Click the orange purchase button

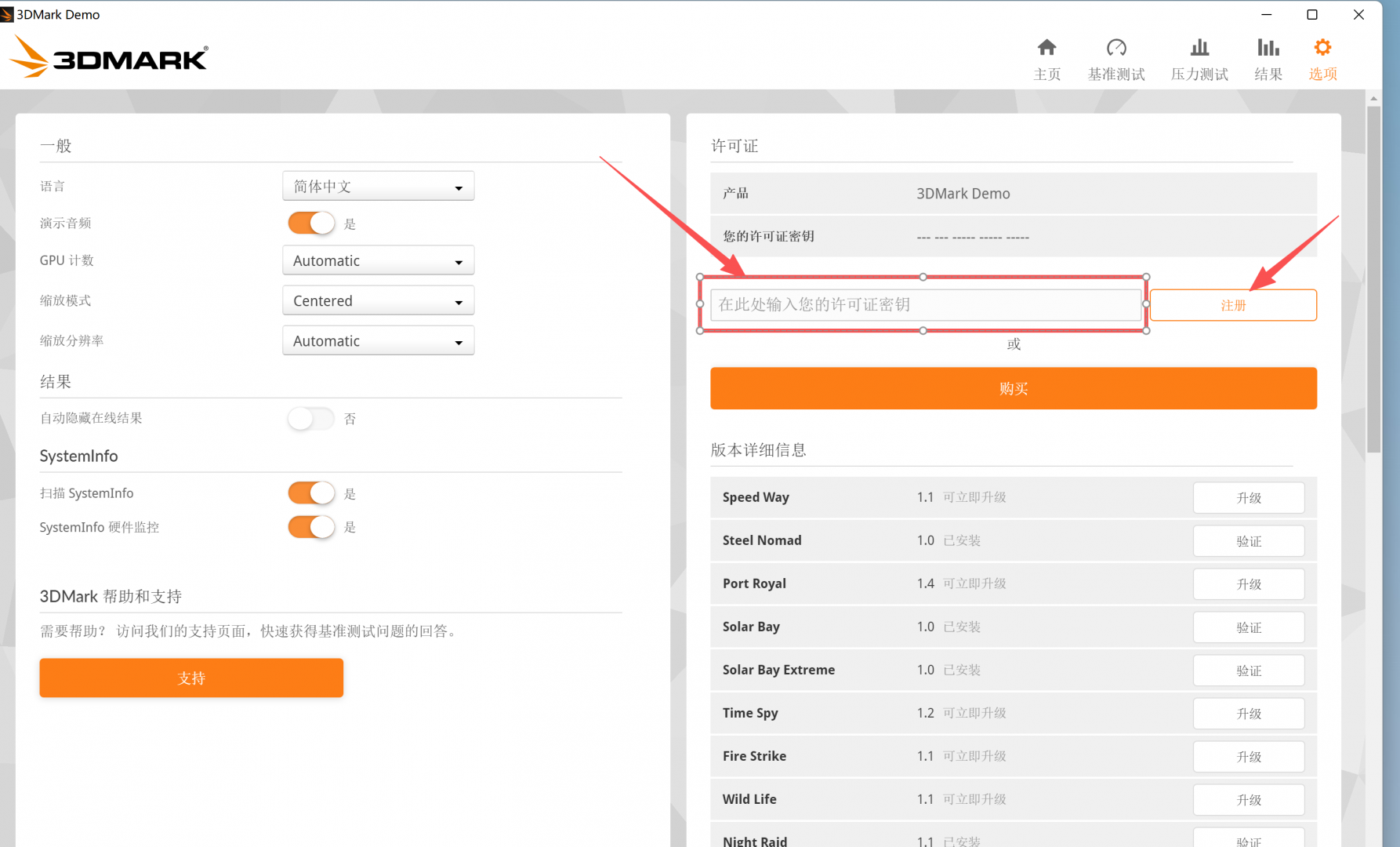click(x=1013, y=388)
